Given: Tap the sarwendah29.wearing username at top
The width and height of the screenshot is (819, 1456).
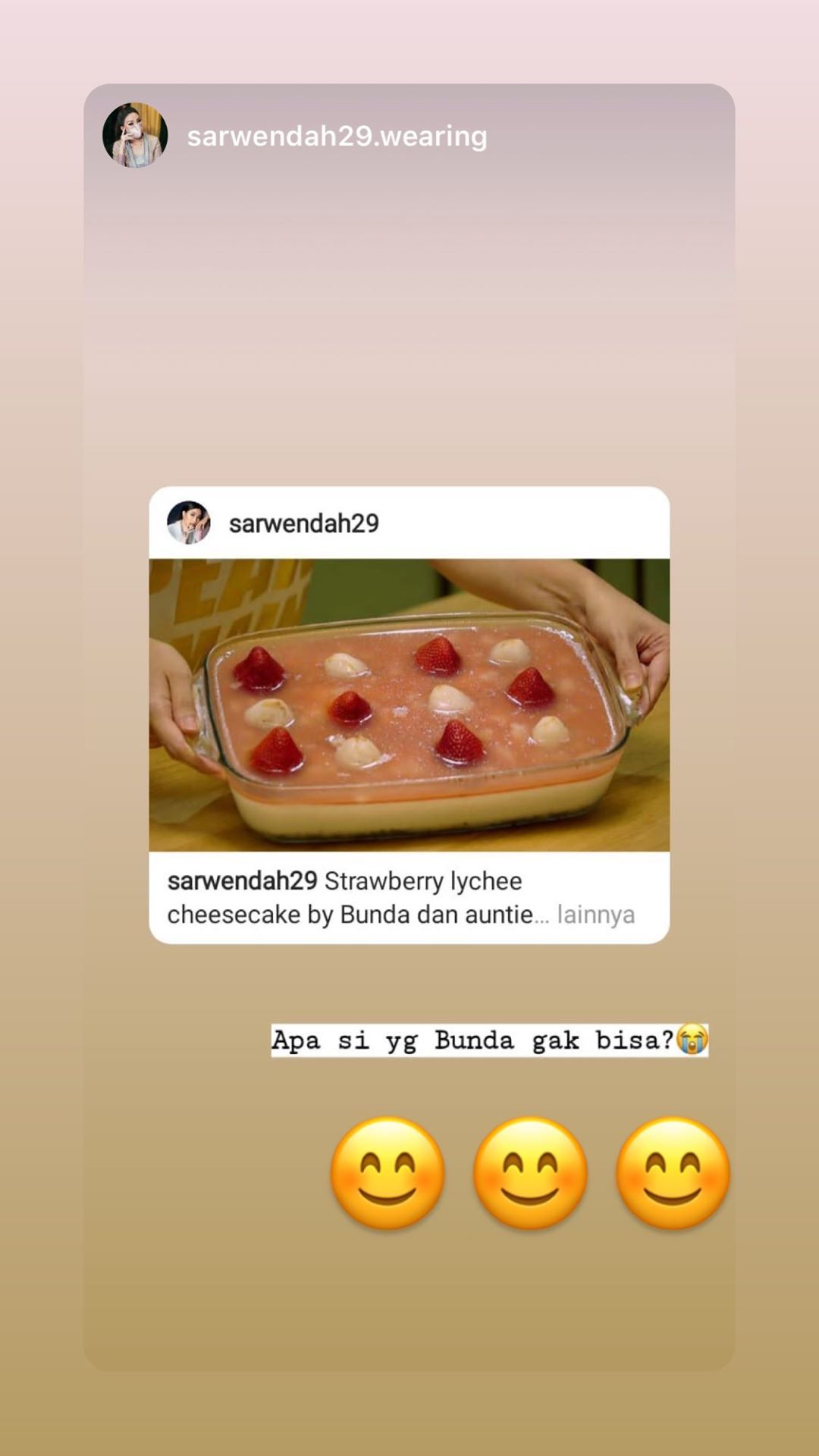Looking at the screenshot, I should click(x=337, y=136).
